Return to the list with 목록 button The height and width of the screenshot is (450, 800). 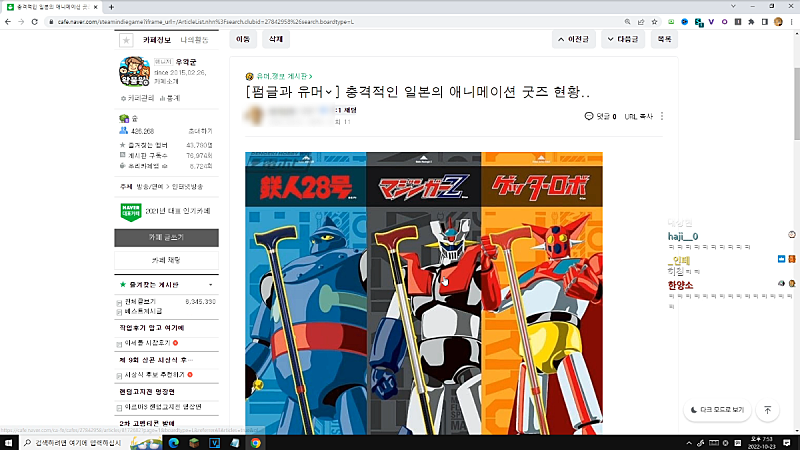tap(664, 39)
